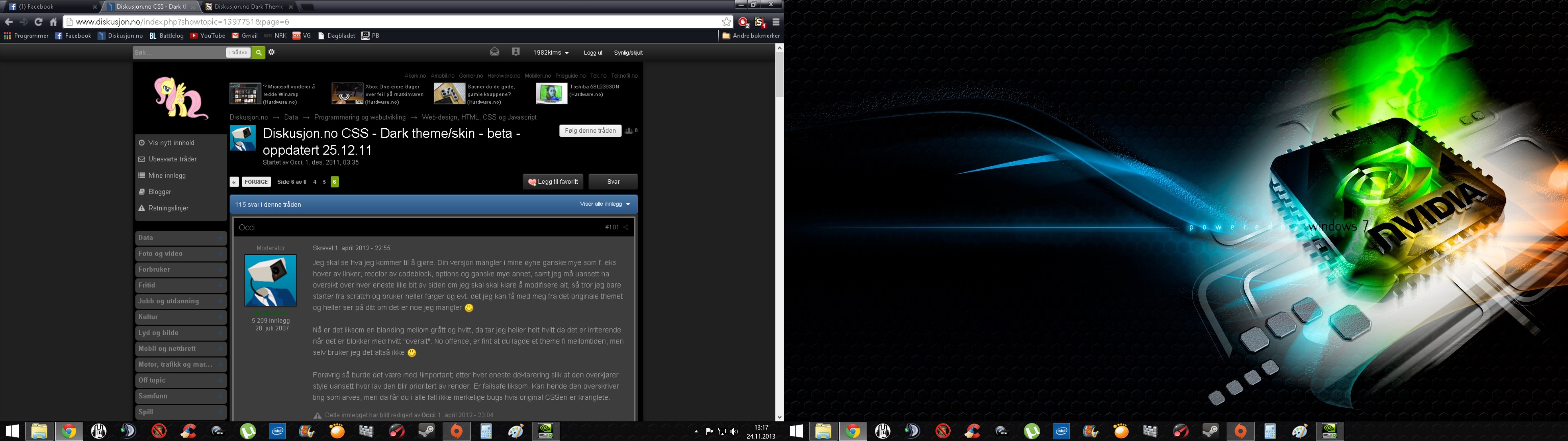Close the (1) Facebook tab

pyautogui.click(x=95, y=7)
